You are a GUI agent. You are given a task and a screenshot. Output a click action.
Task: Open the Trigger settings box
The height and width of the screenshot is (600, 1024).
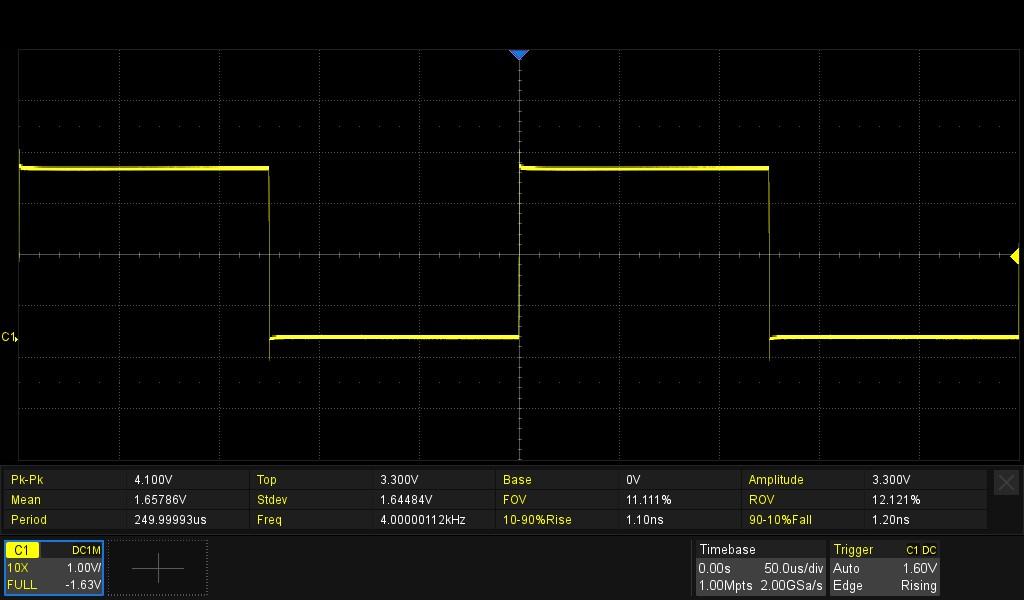885,567
